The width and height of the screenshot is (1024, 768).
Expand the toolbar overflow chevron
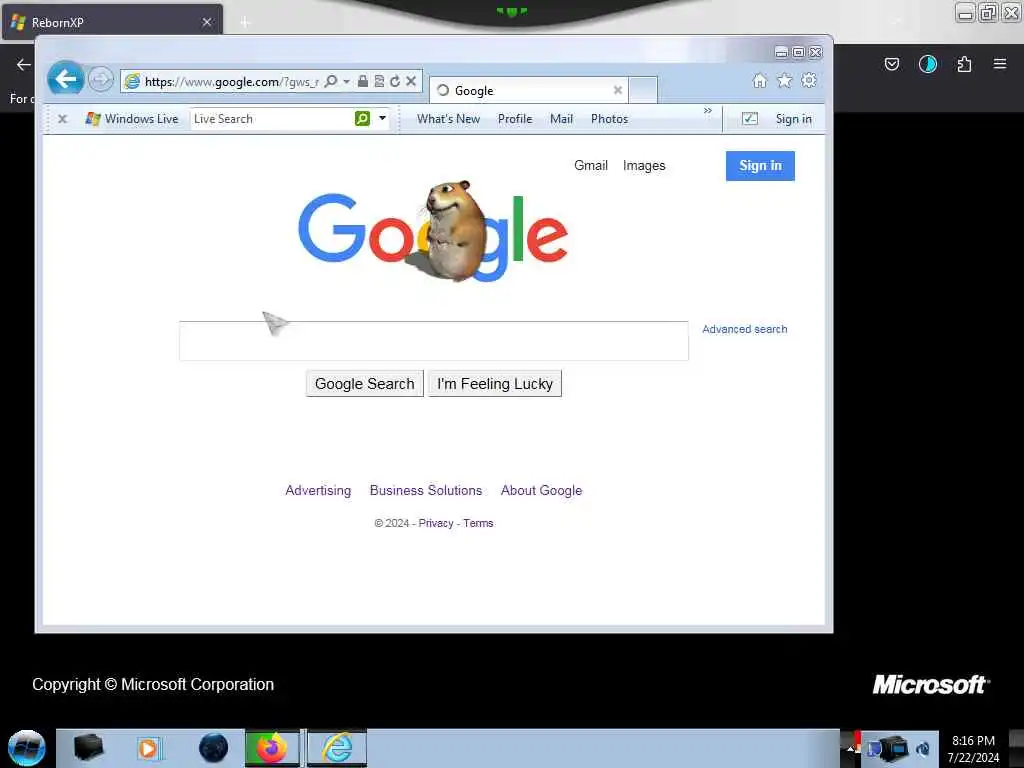[x=708, y=111]
